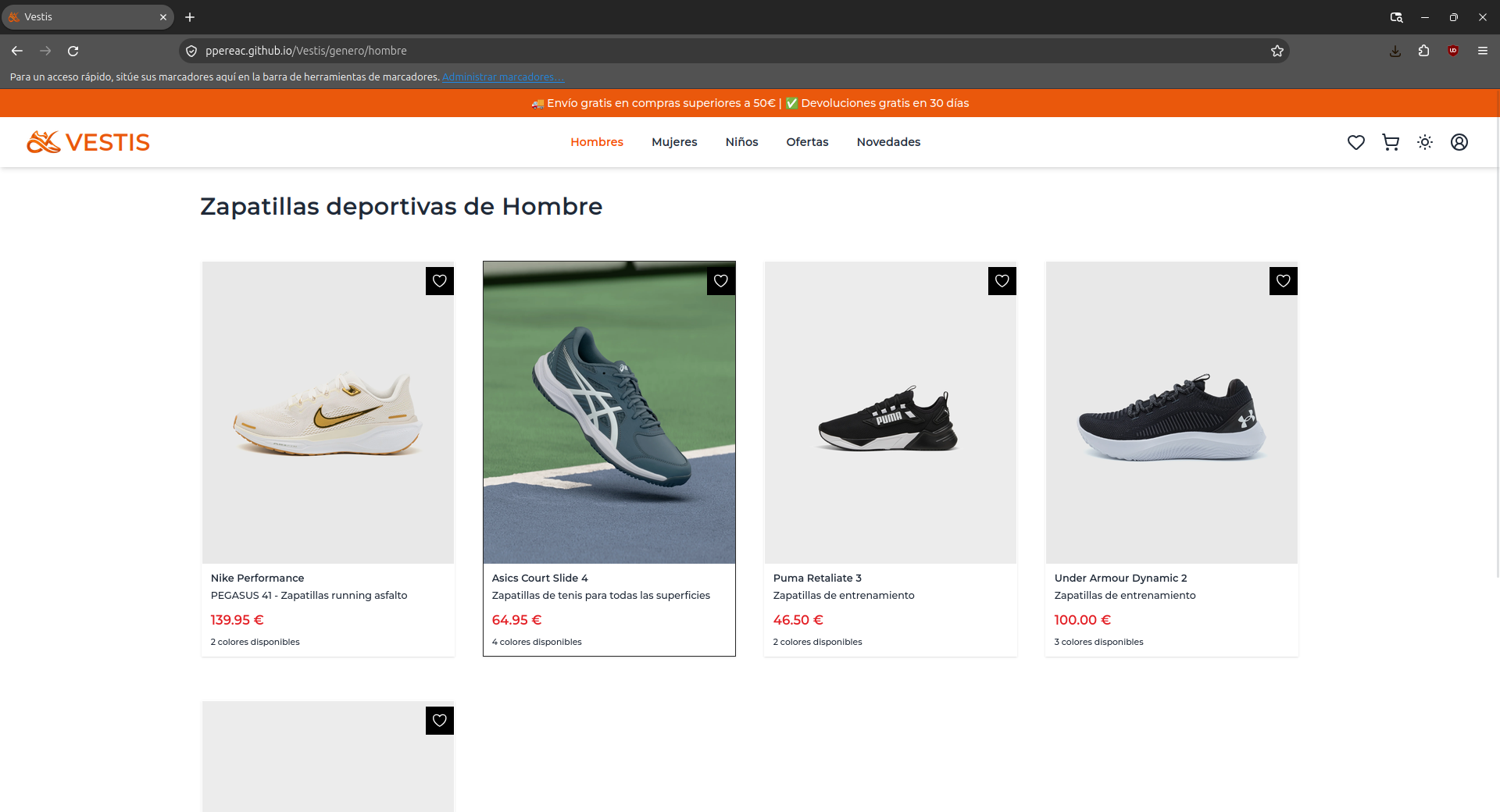The image size is (1500, 812).
Task: Close the Vestis tab
Action: tap(163, 17)
